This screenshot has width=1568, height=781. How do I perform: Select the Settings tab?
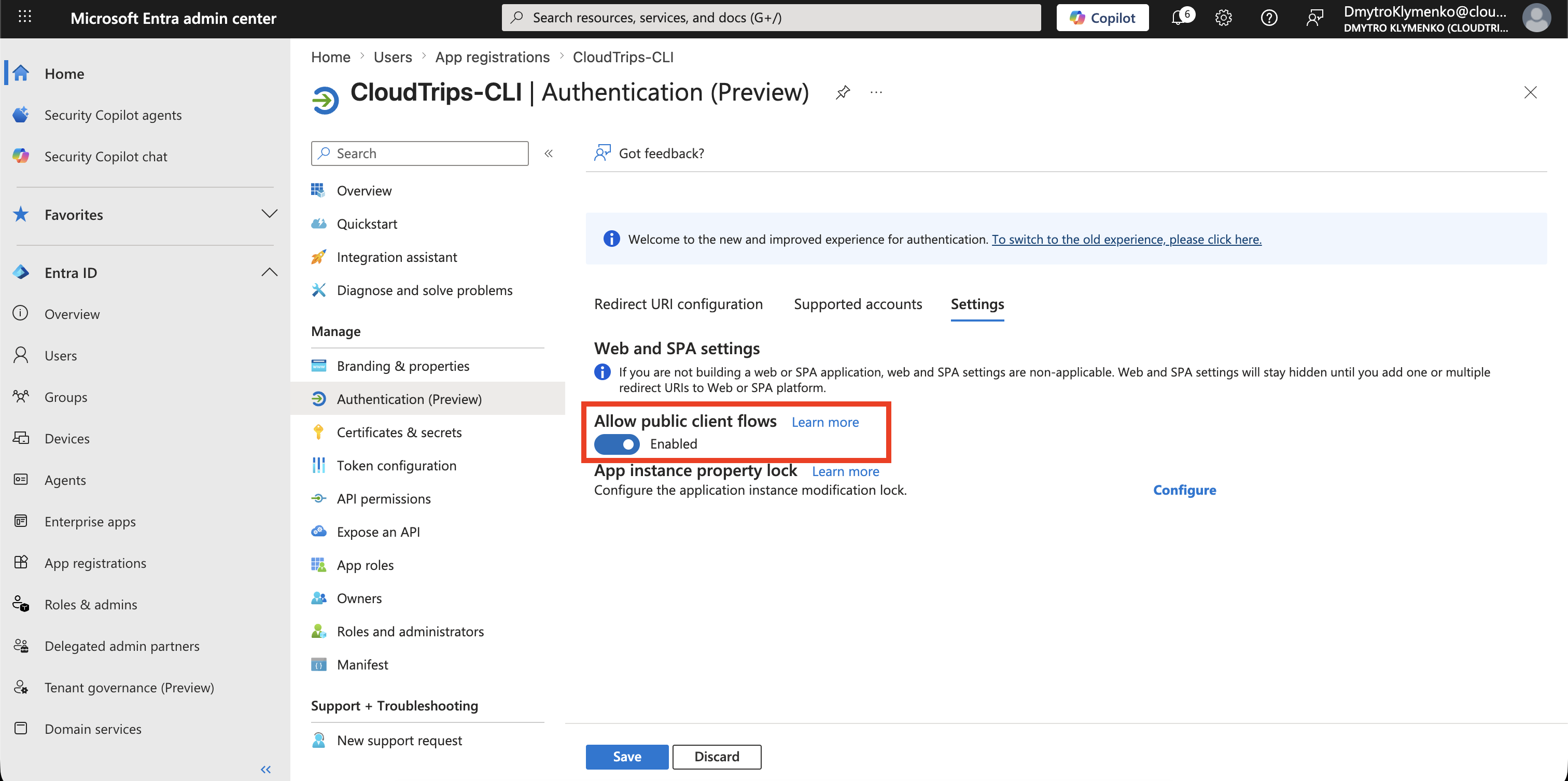[977, 304]
